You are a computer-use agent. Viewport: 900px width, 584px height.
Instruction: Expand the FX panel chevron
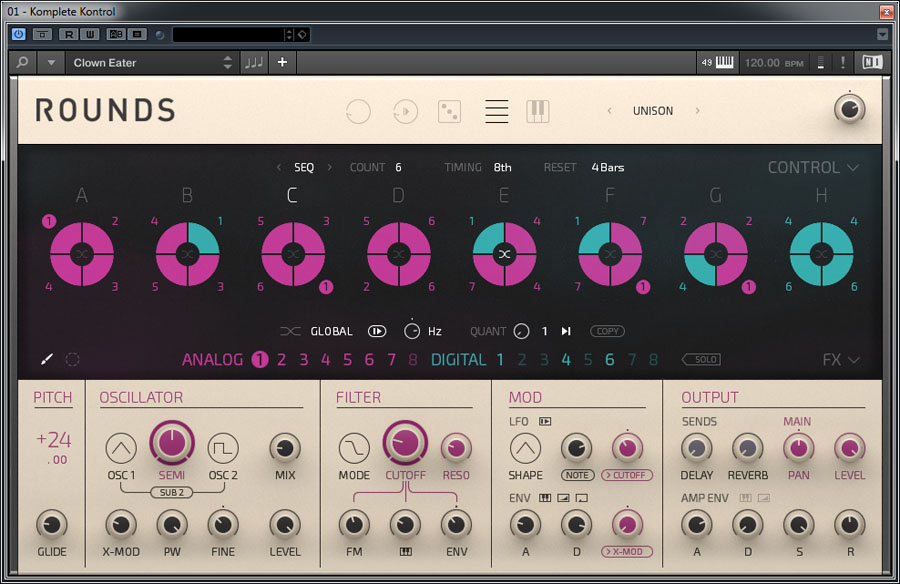[x=841, y=360]
